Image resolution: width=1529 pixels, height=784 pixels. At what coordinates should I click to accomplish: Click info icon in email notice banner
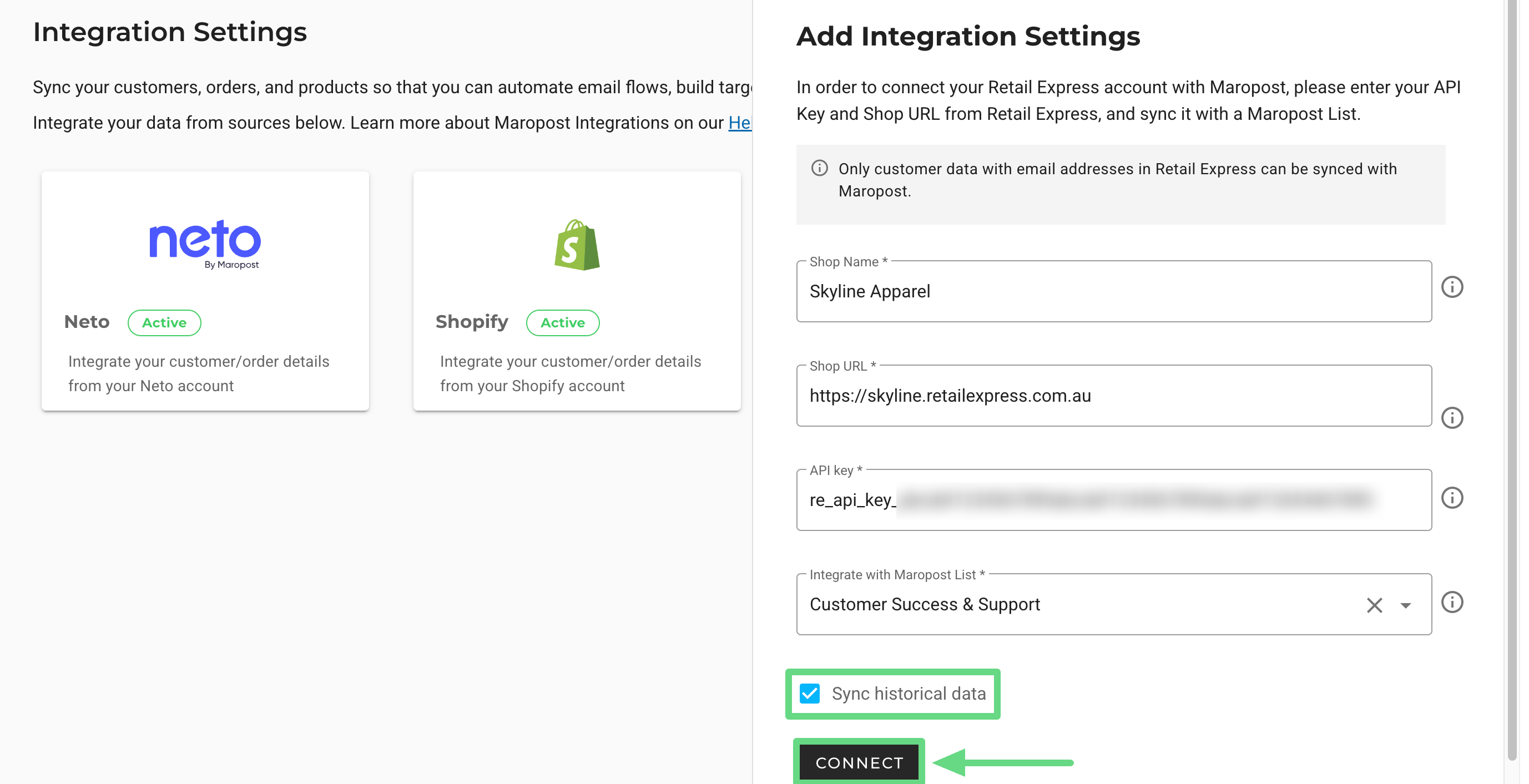point(819,169)
